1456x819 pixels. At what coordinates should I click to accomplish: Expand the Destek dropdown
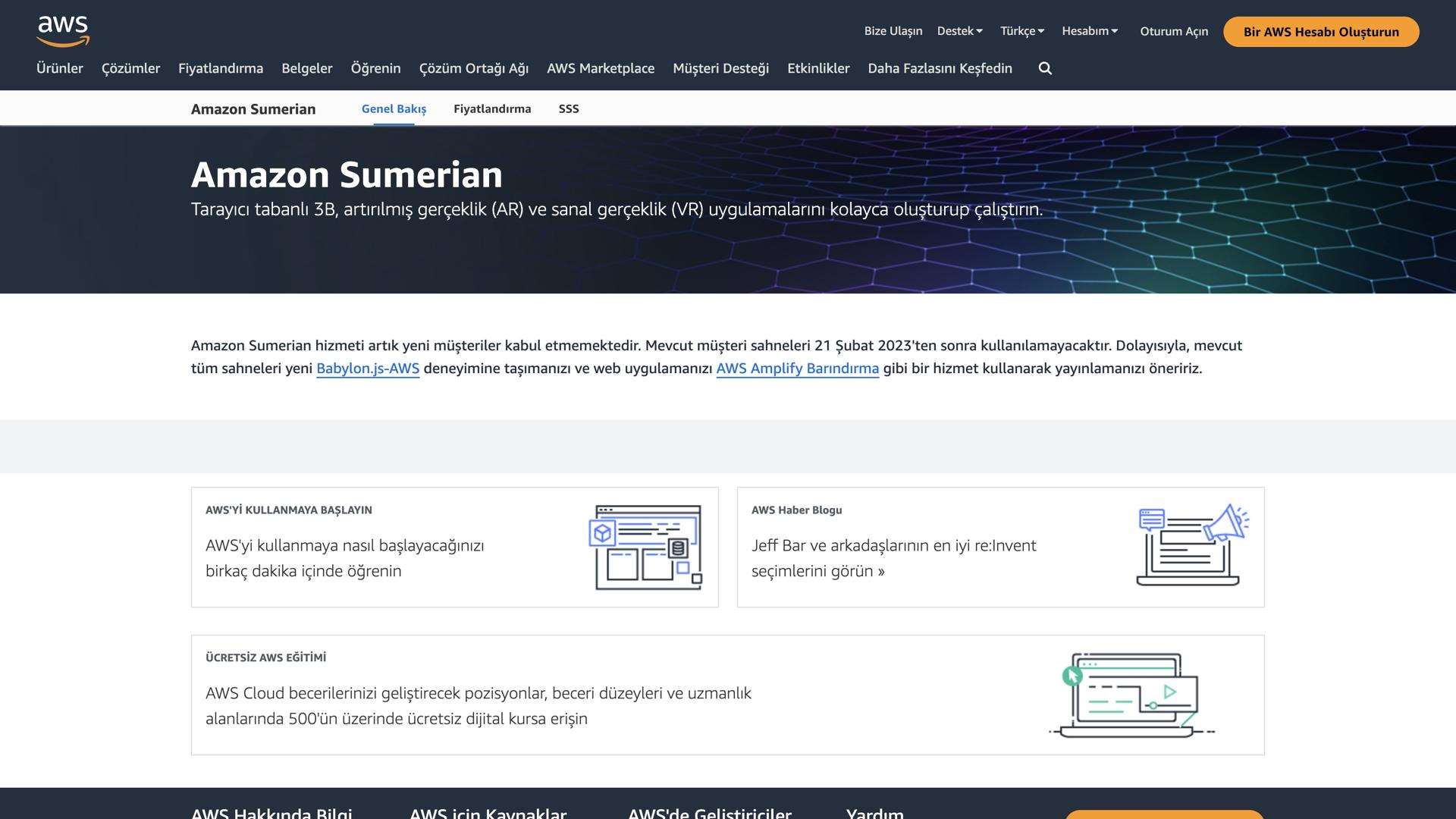point(959,30)
